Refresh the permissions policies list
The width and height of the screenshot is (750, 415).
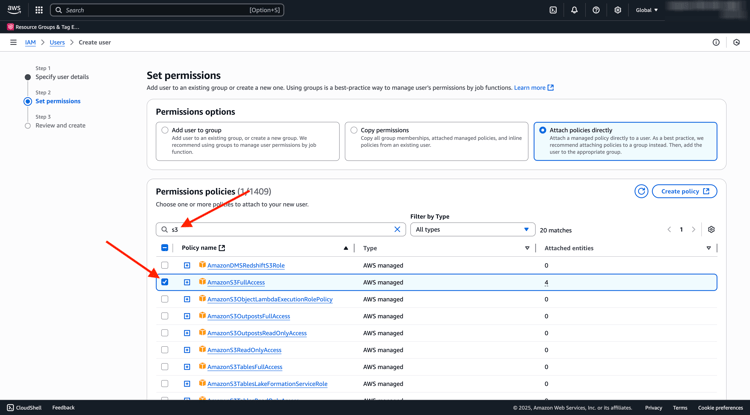tap(641, 191)
